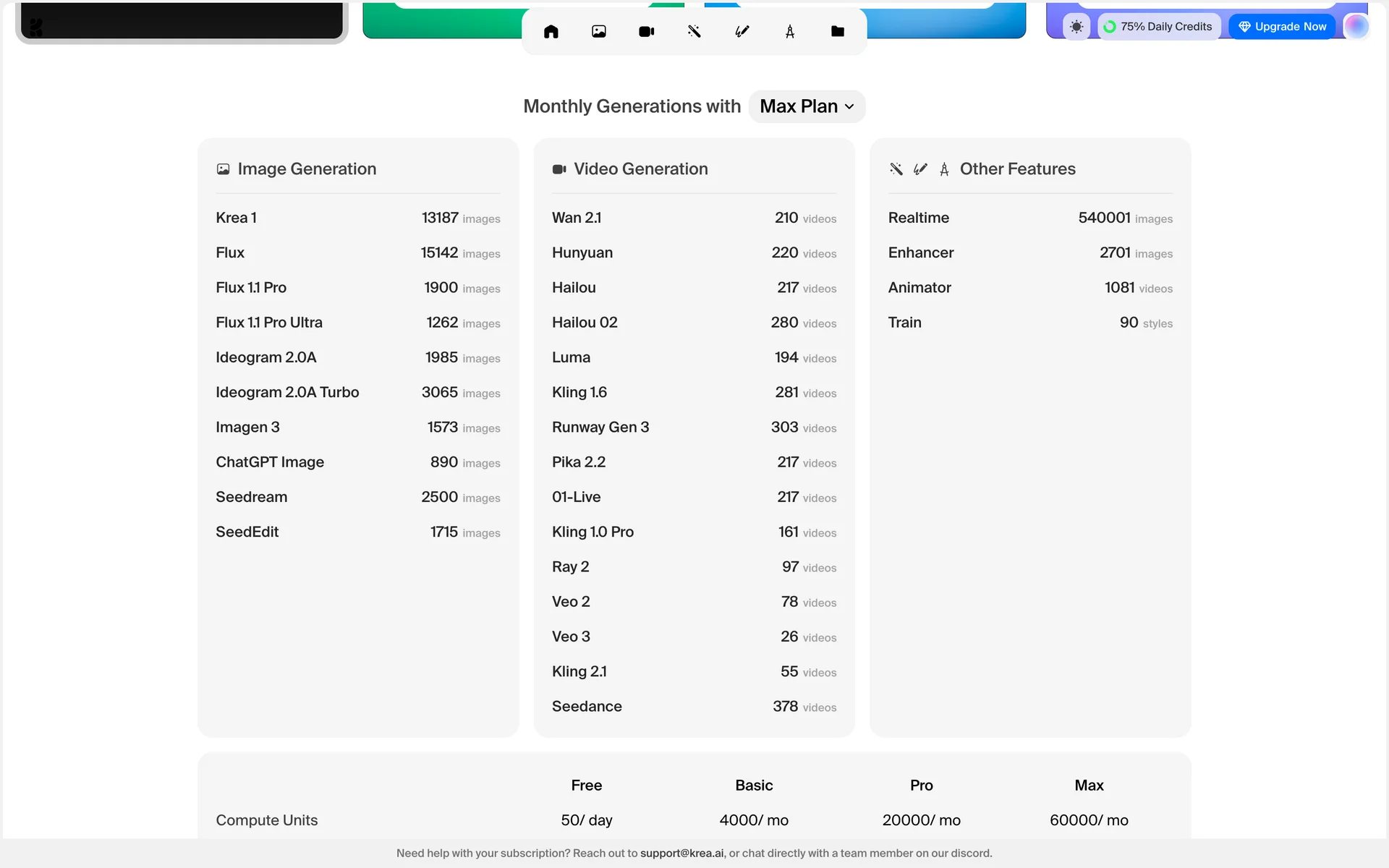Open the Video generation camera icon
Viewport: 1389px width, 868px height.
(647, 31)
